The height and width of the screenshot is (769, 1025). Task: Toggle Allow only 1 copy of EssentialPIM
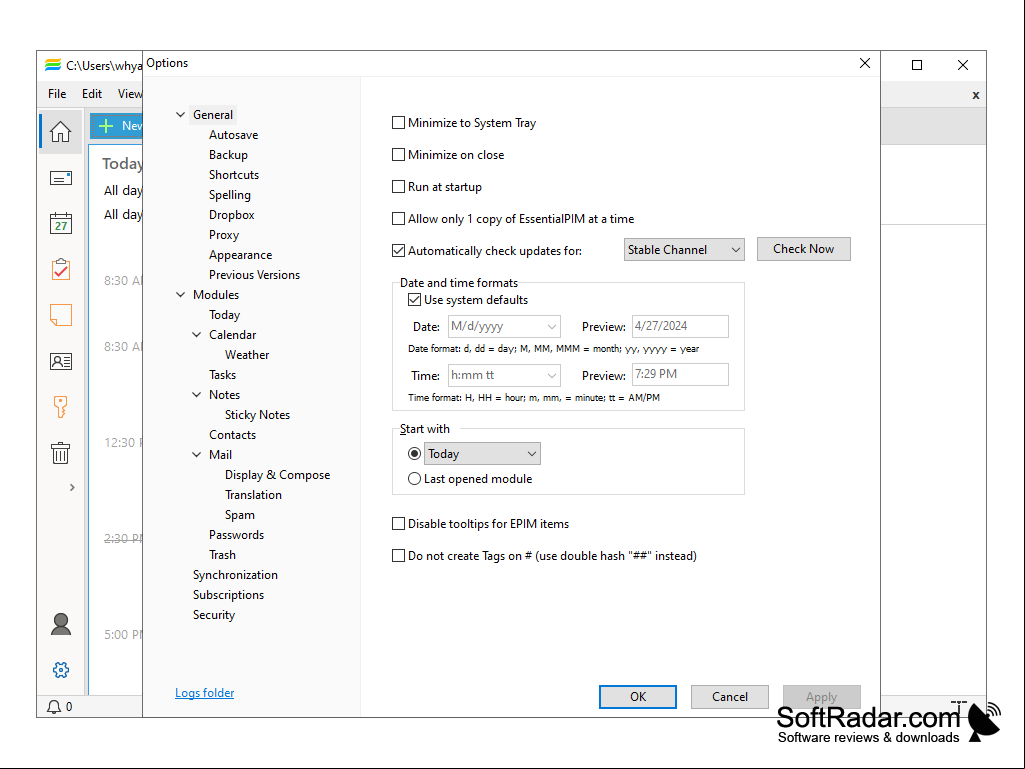pyautogui.click(x=398, y=218)
